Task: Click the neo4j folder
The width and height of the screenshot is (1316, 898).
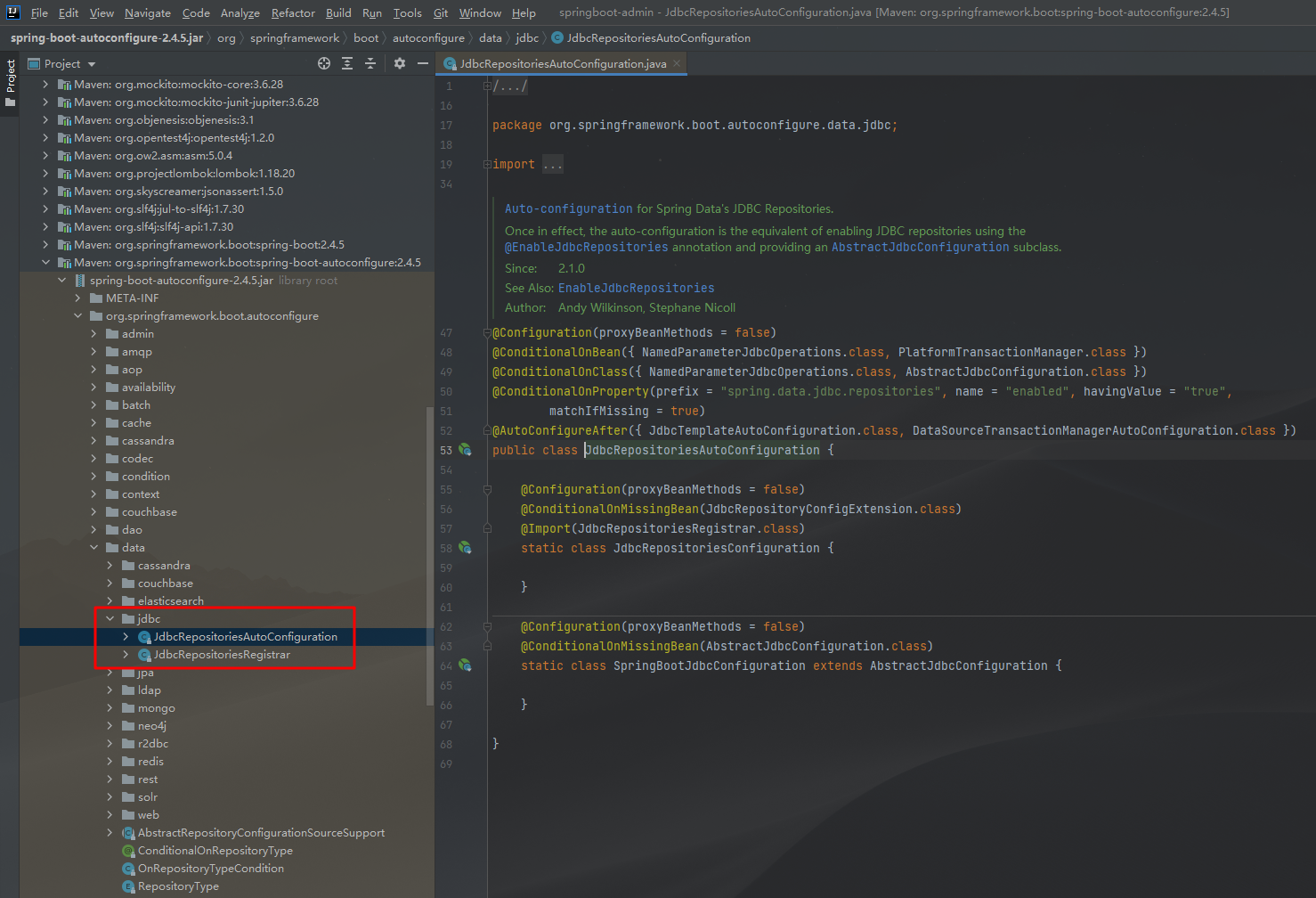Action: click(x=151, y=726)
